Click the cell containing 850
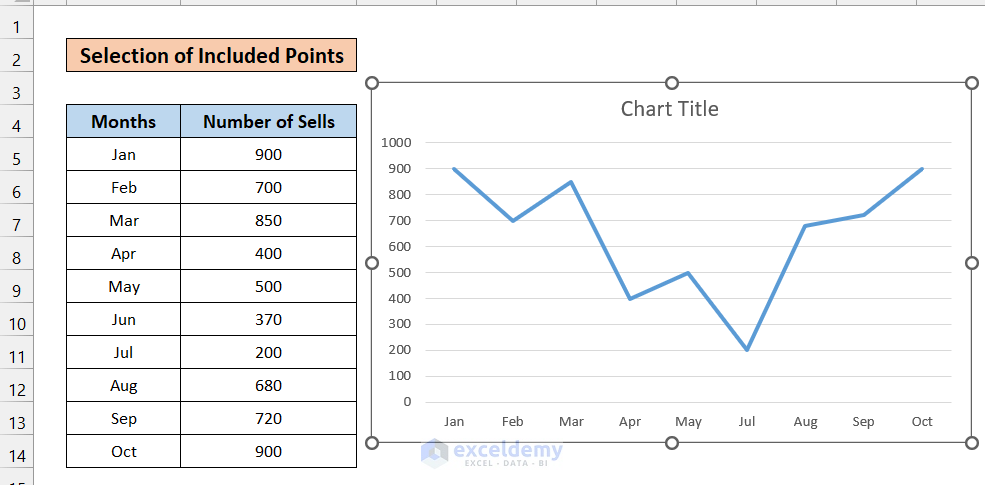985x485 pixels. pyautogui.click(x=268, y=221)
